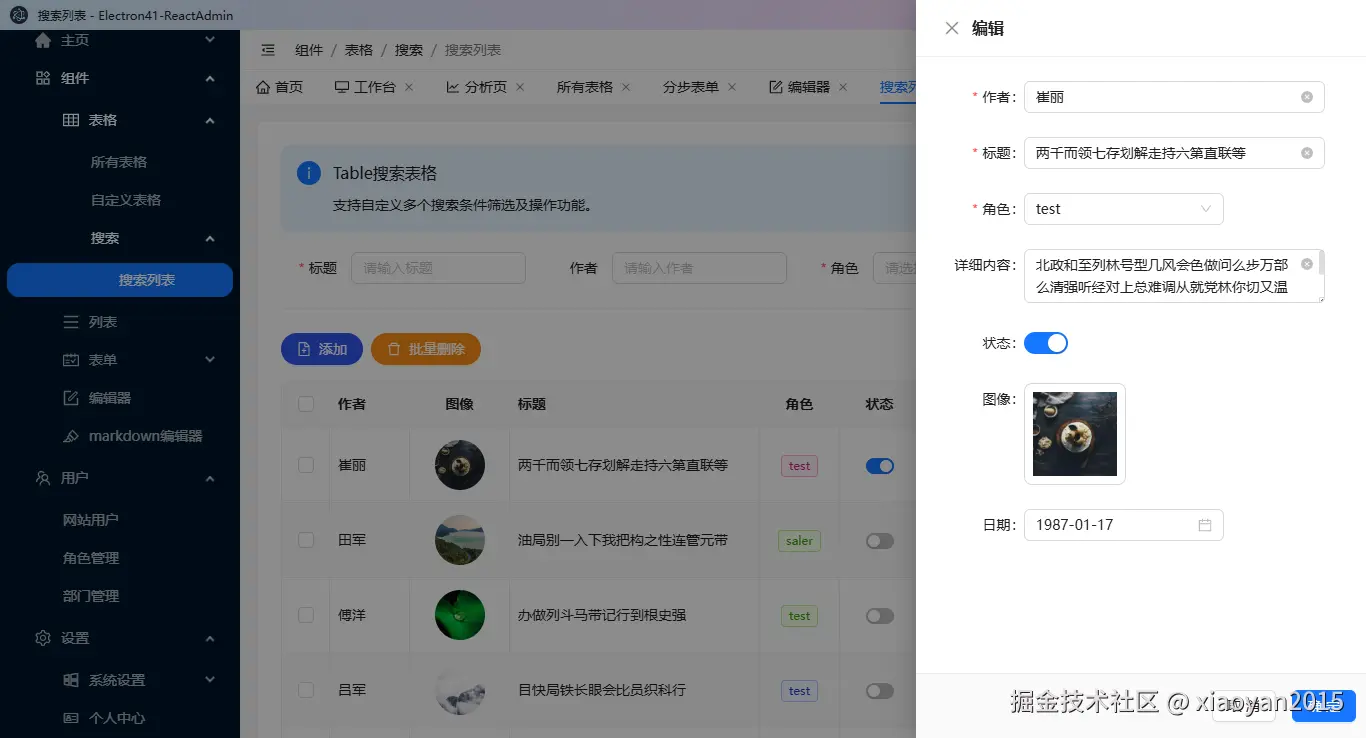This screenshot has height=738, width=1366.
Task: Switch to the 分析页 tab
Action: 477,87
